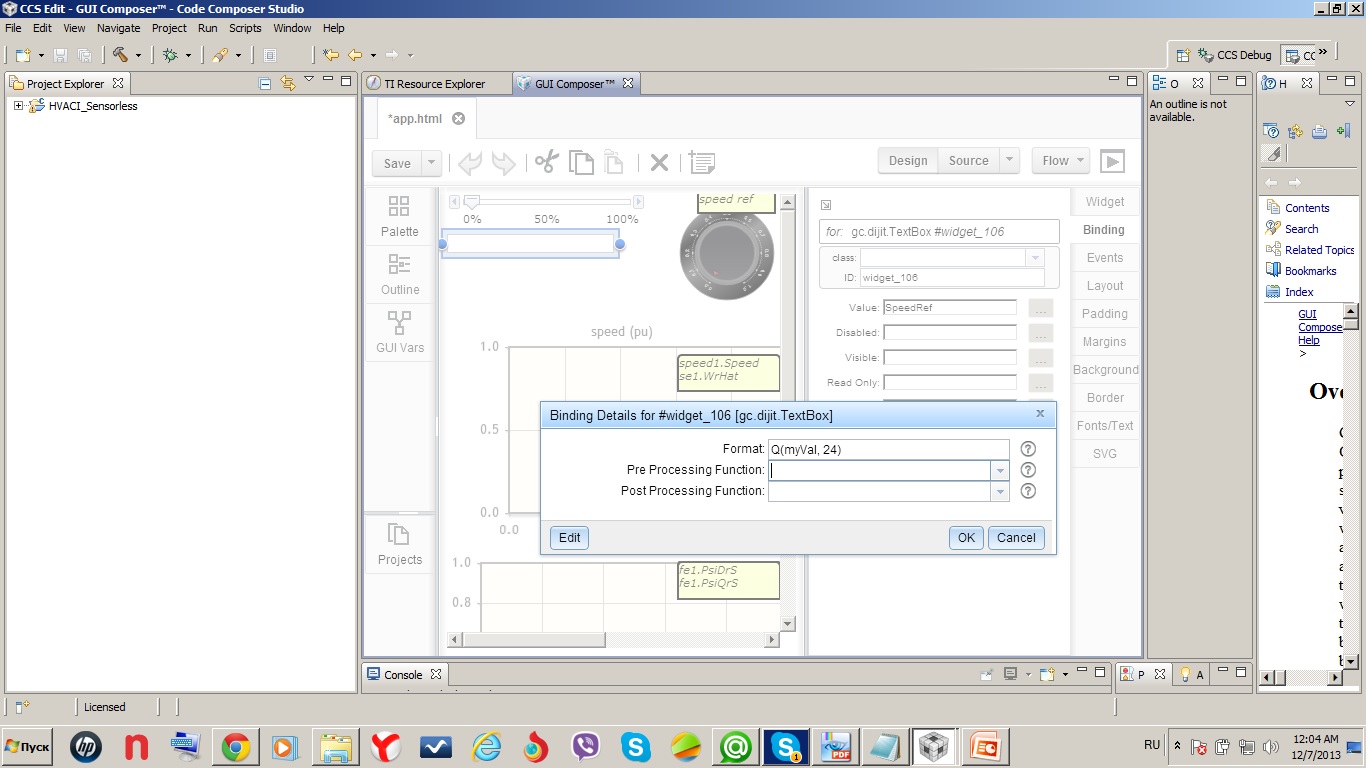
Task: Click help icon beside Pre Processing Function
Action: click(x=1027, y=470)
